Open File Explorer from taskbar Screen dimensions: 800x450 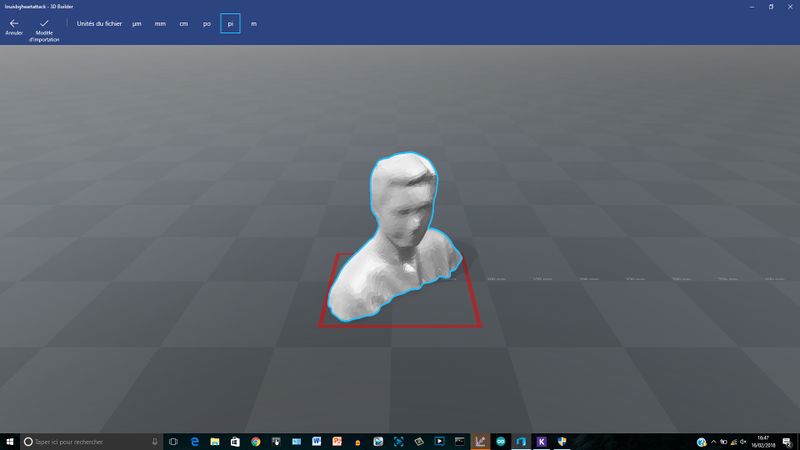click(214, 441)
